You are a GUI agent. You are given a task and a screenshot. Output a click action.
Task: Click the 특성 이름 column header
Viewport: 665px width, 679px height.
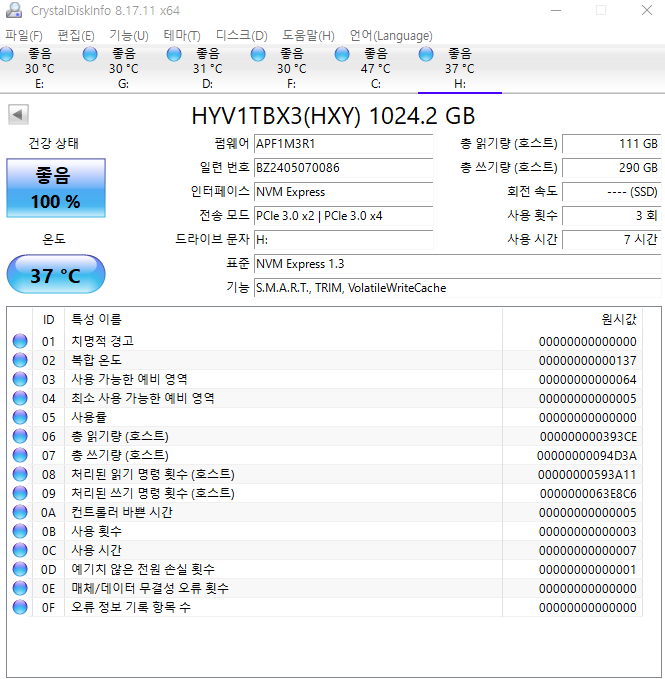[x=283, y=320]
